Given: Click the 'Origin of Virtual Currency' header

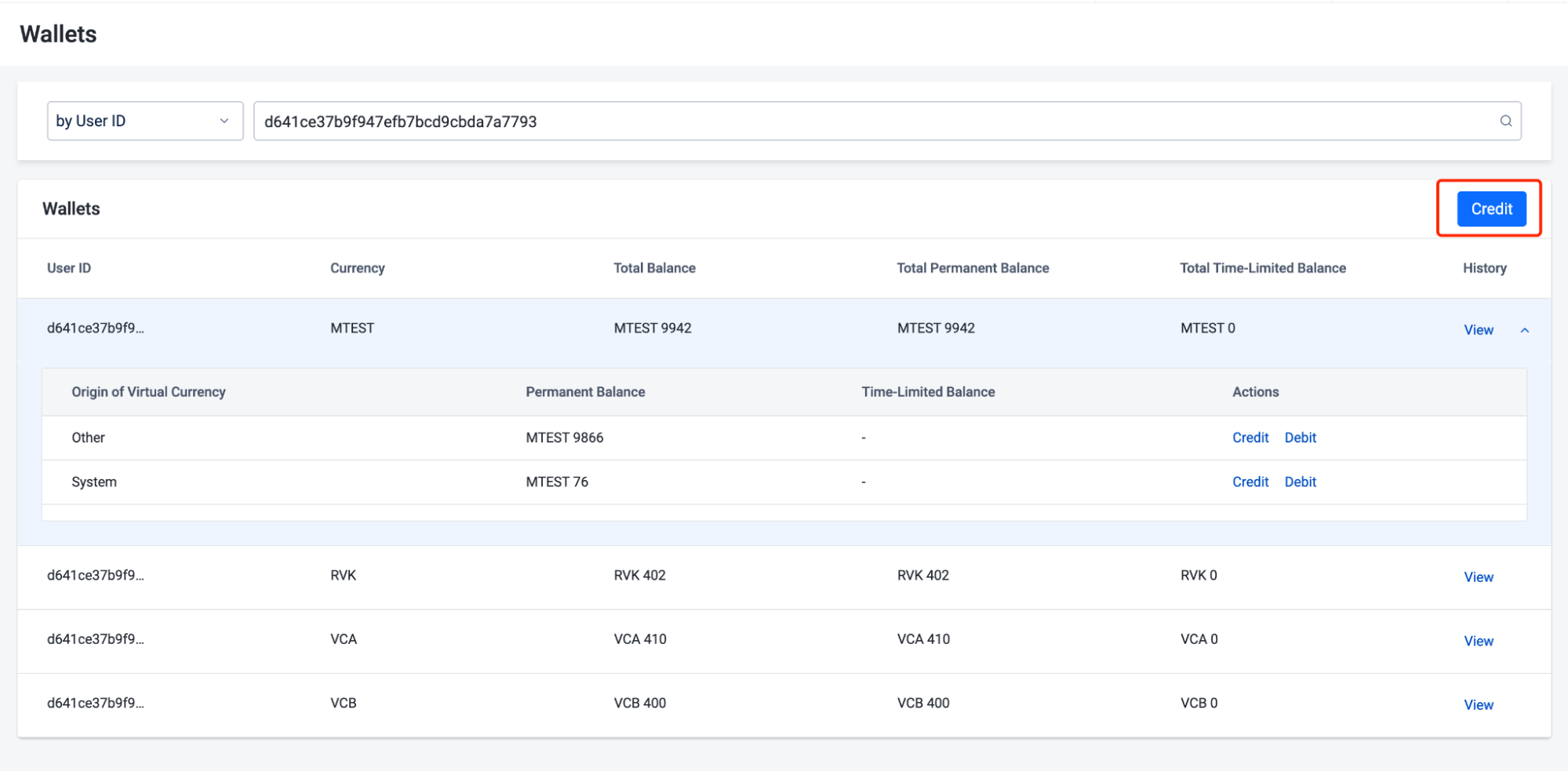Looking at the screenshot, I should (148, 391).
